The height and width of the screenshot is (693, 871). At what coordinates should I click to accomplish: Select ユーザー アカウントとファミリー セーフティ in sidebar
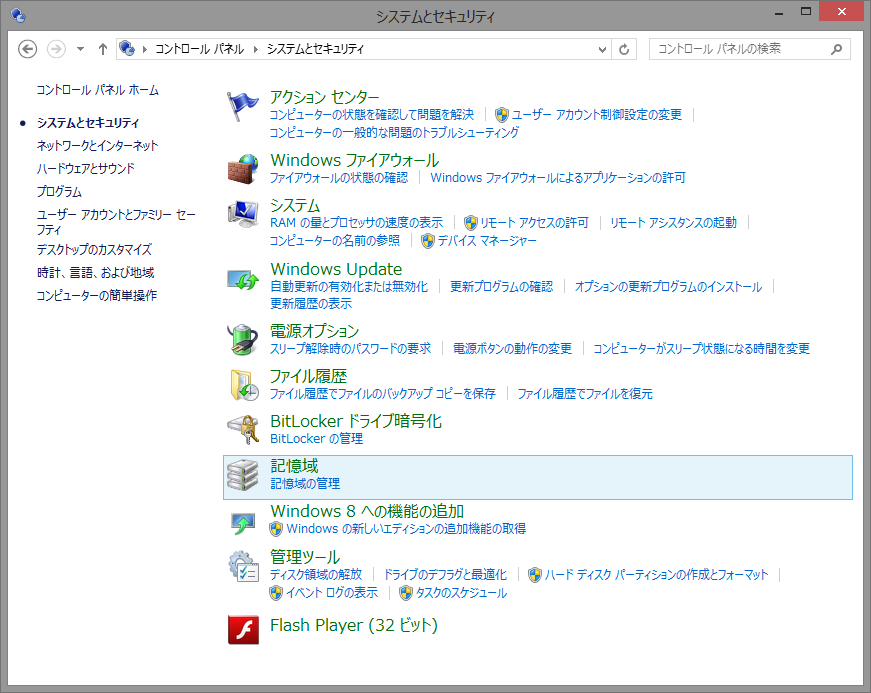pos(116,222)
